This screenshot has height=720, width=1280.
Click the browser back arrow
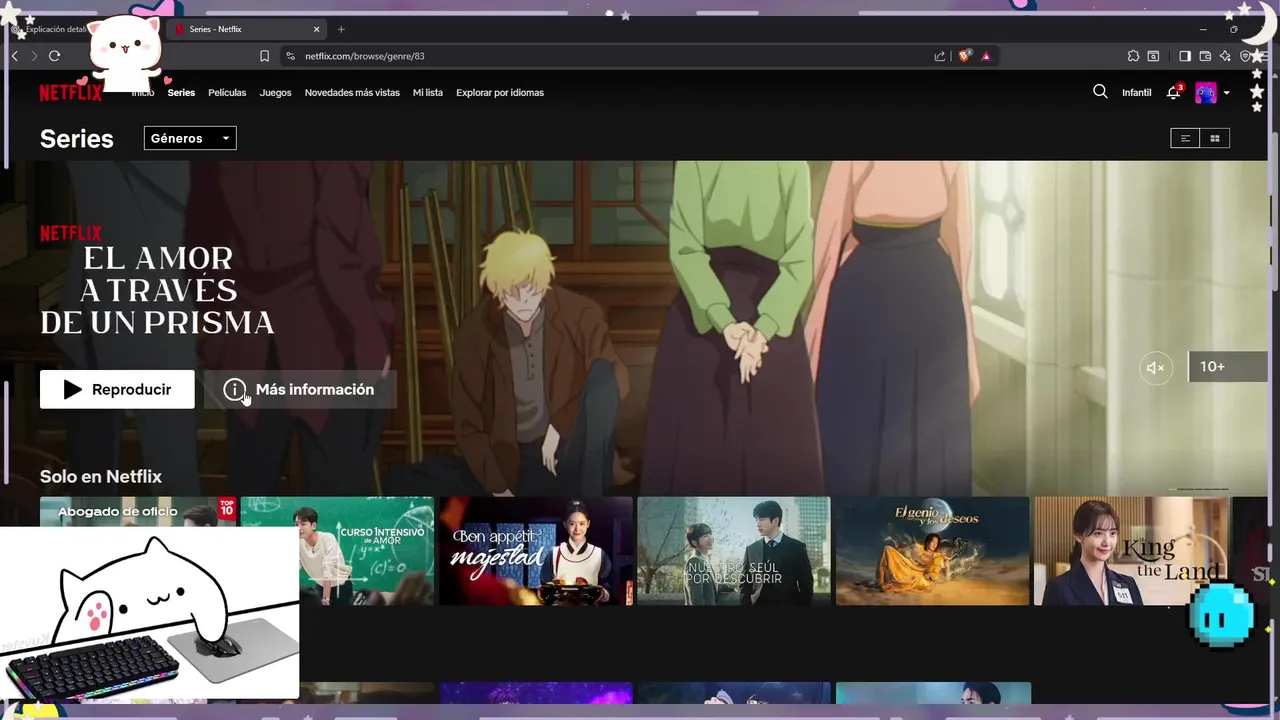pyautogui.click(x=14, y=56)
